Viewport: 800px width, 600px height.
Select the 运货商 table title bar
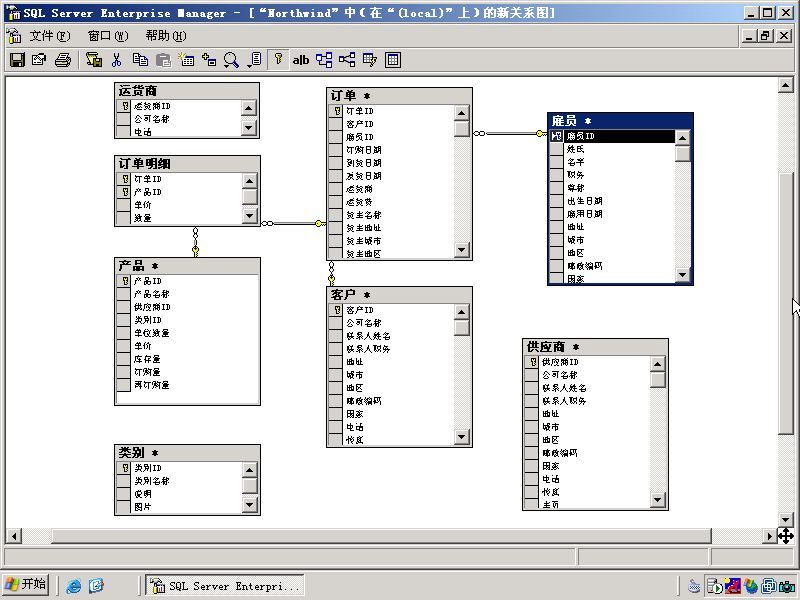click(x=187, y=91)
